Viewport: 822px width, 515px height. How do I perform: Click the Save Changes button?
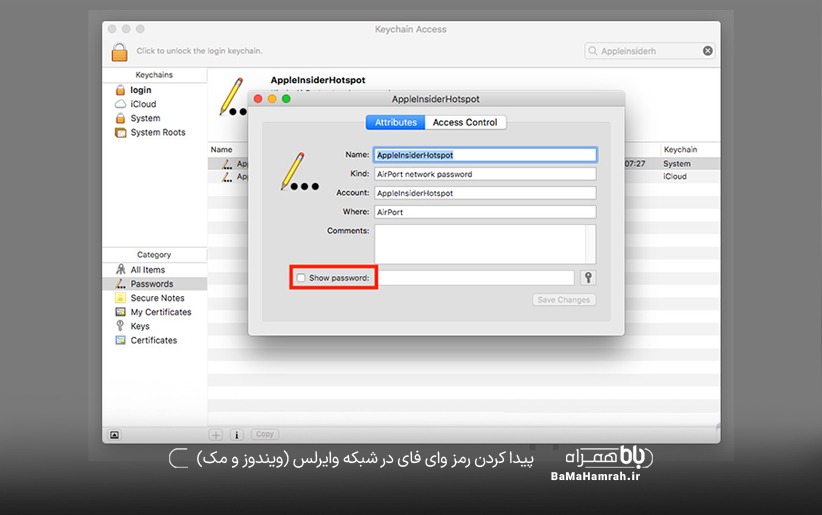pos(564,300)
